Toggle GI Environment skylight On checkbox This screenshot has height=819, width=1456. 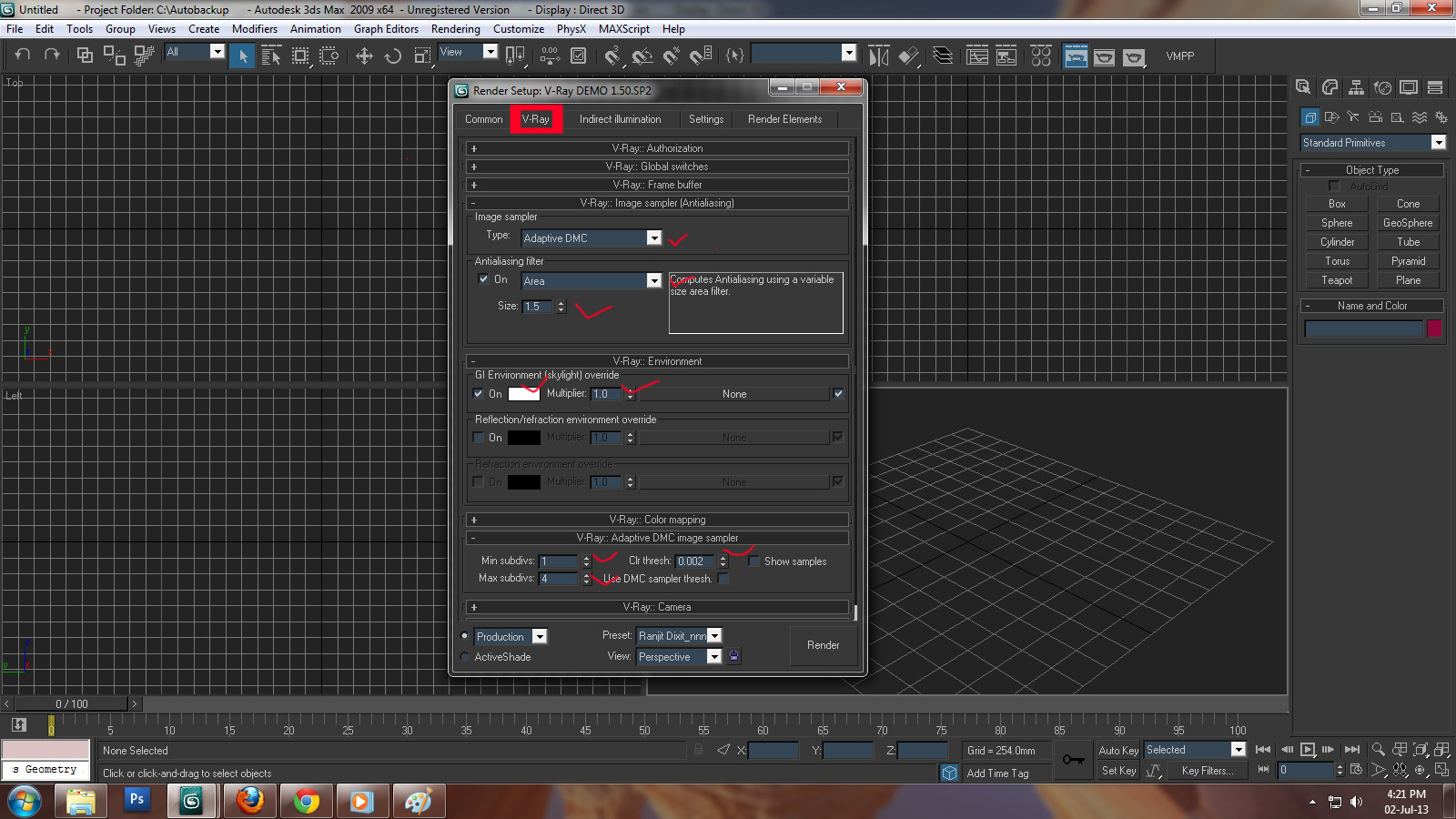(479, 394)
